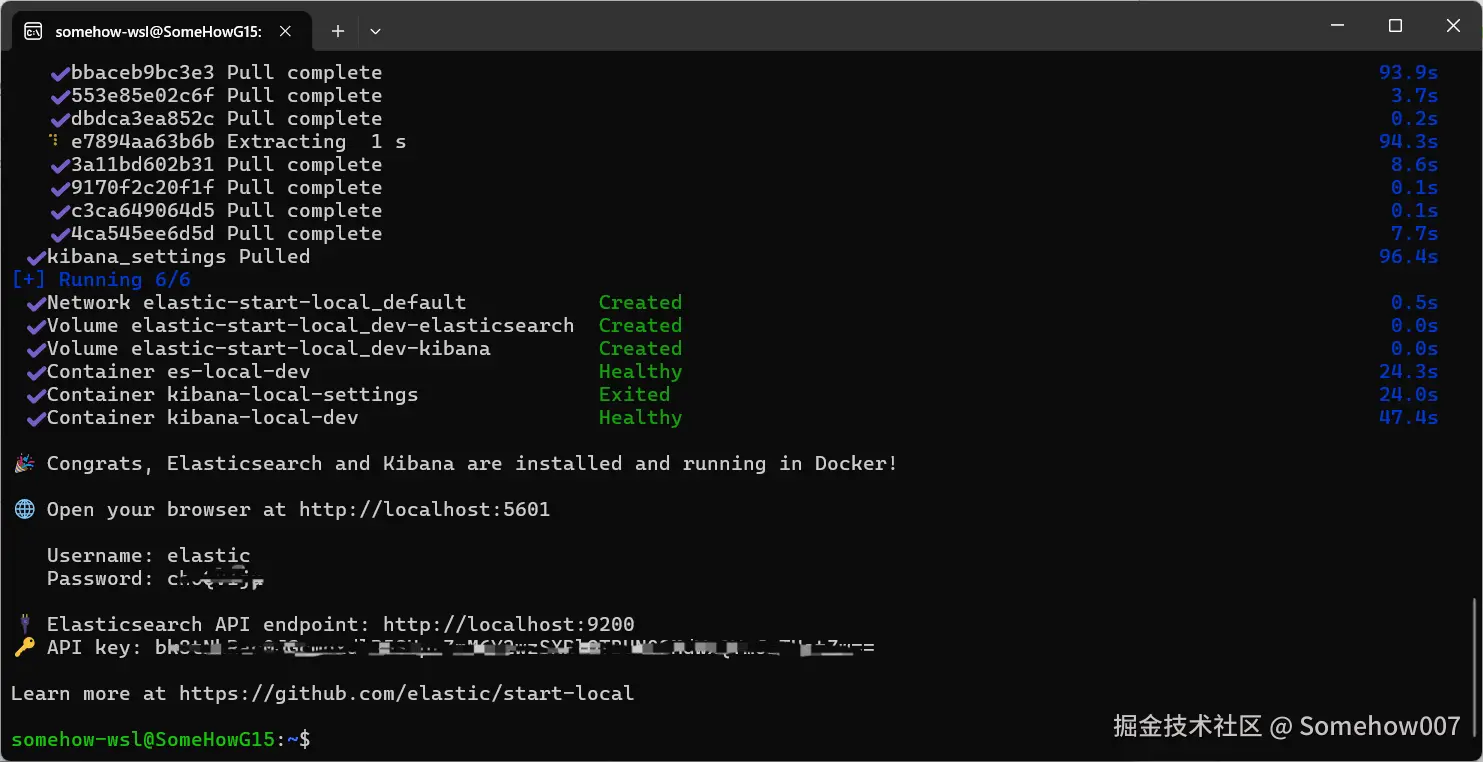Click the key emoji next to API key
This screenshot has width=1483, height=762.
click(24, 647)
